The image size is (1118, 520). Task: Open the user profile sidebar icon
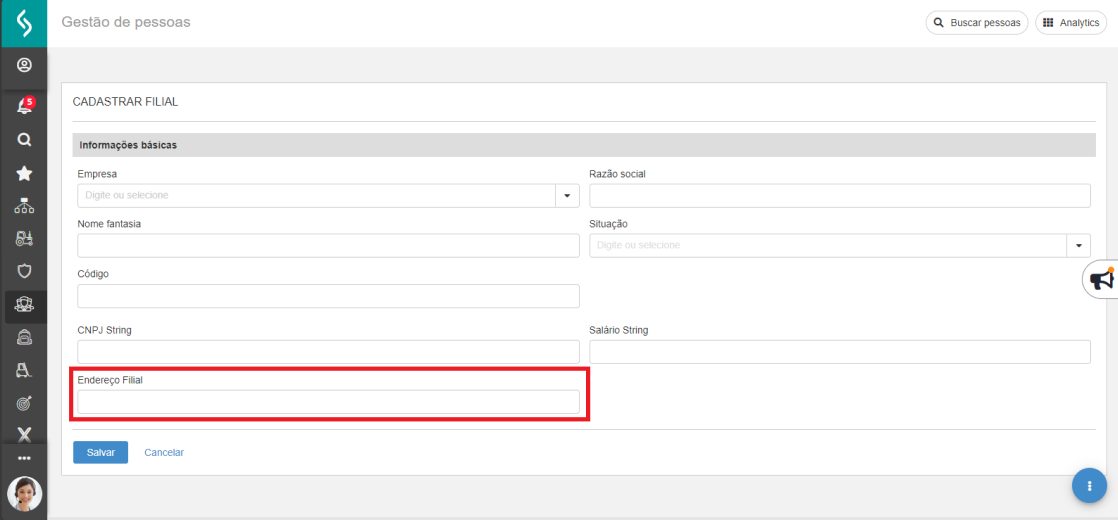tap(24, 66)
